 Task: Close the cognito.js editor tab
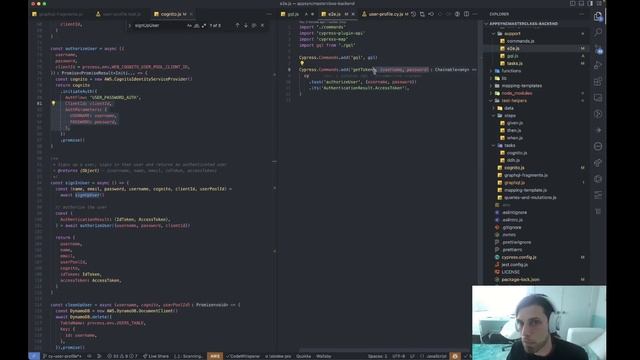click(x=191, y=14)
